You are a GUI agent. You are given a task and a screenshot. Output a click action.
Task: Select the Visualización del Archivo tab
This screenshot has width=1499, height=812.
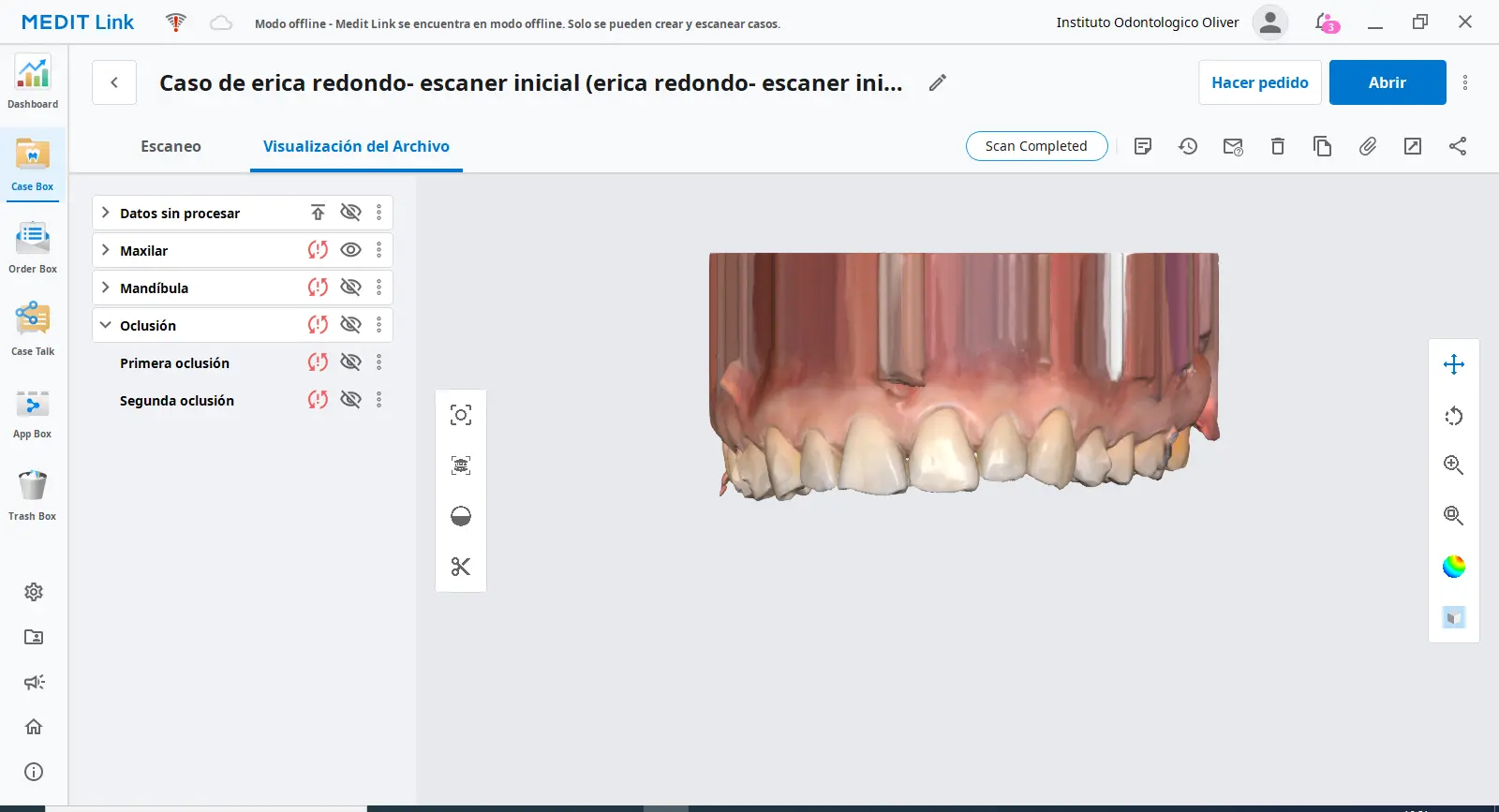(x=356, y=146)
